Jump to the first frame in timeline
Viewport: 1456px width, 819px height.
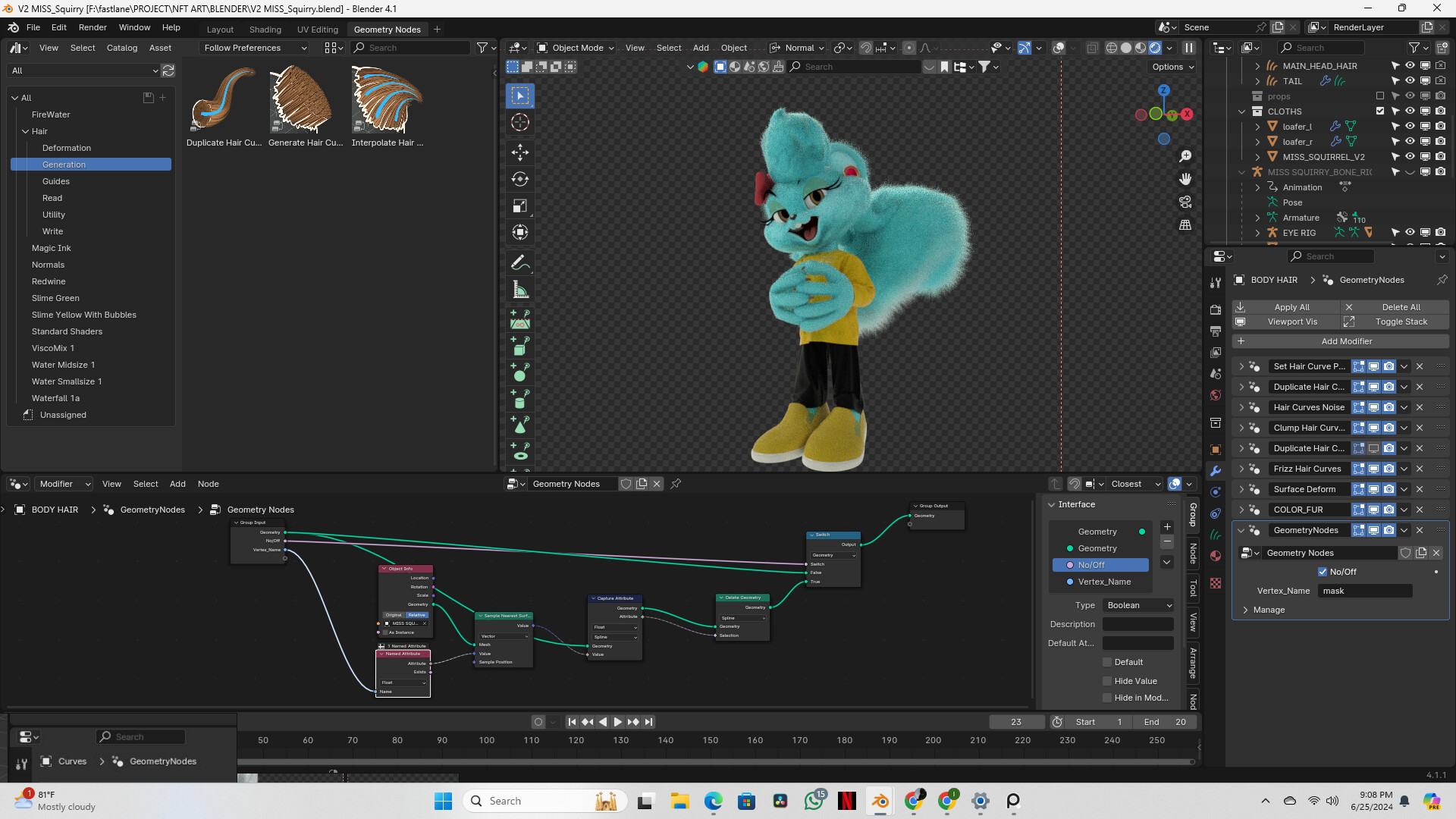573,722
